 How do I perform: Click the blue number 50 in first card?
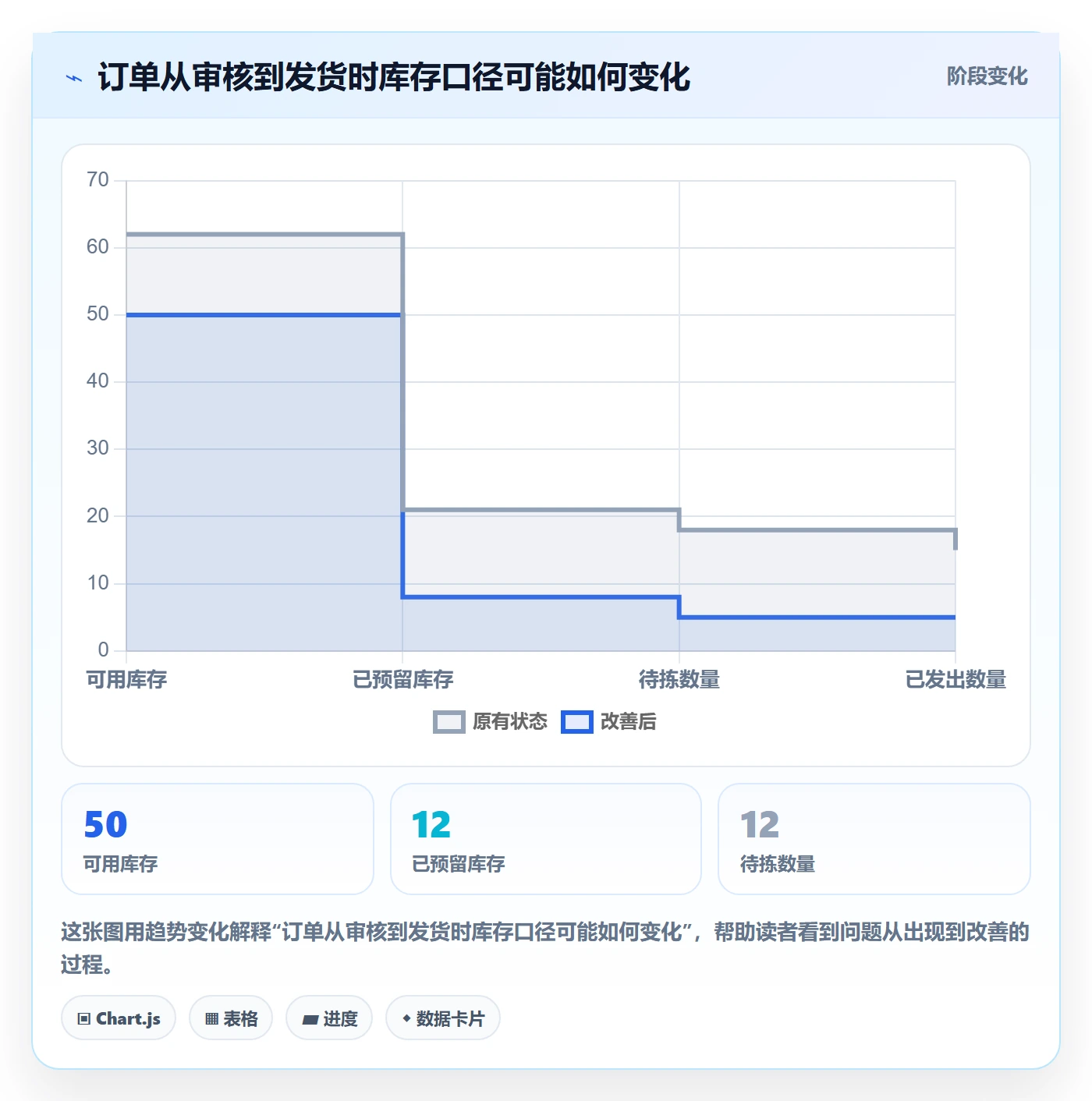pos(105,825)
